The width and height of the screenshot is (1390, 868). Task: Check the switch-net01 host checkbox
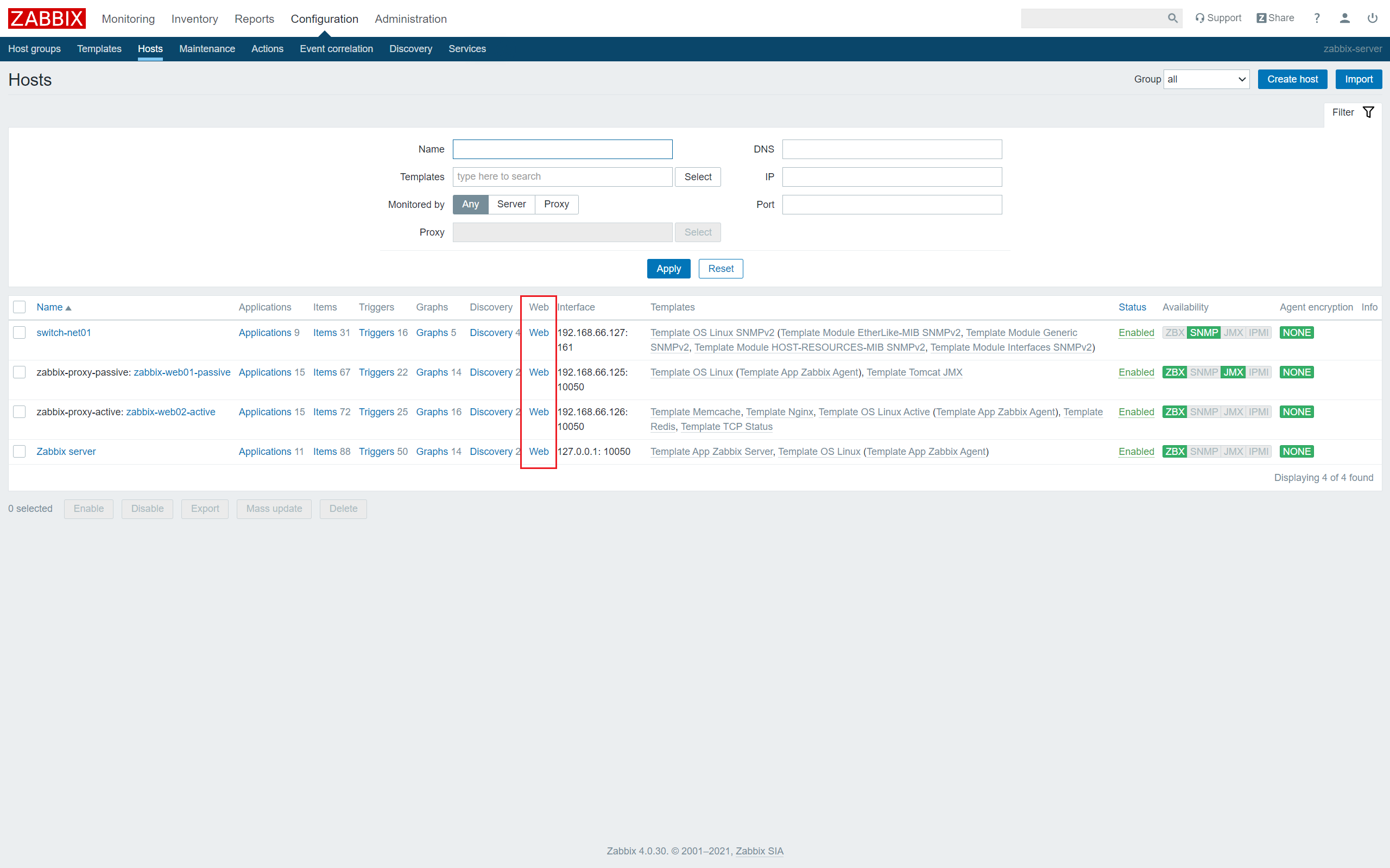pos(19,332)
